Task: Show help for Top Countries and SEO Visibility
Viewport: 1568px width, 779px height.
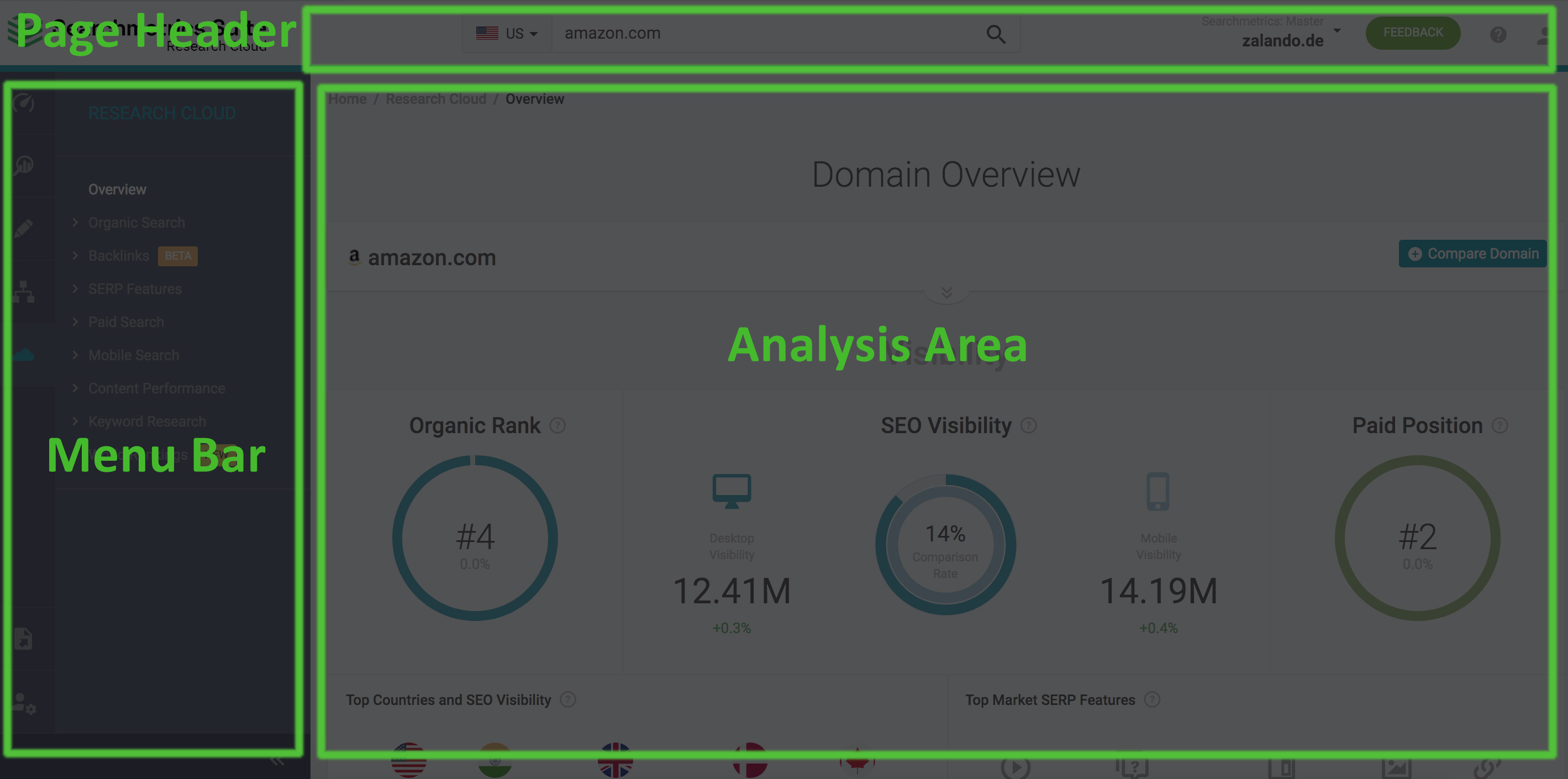Action: pyautogui.click(x=568, y=700)
